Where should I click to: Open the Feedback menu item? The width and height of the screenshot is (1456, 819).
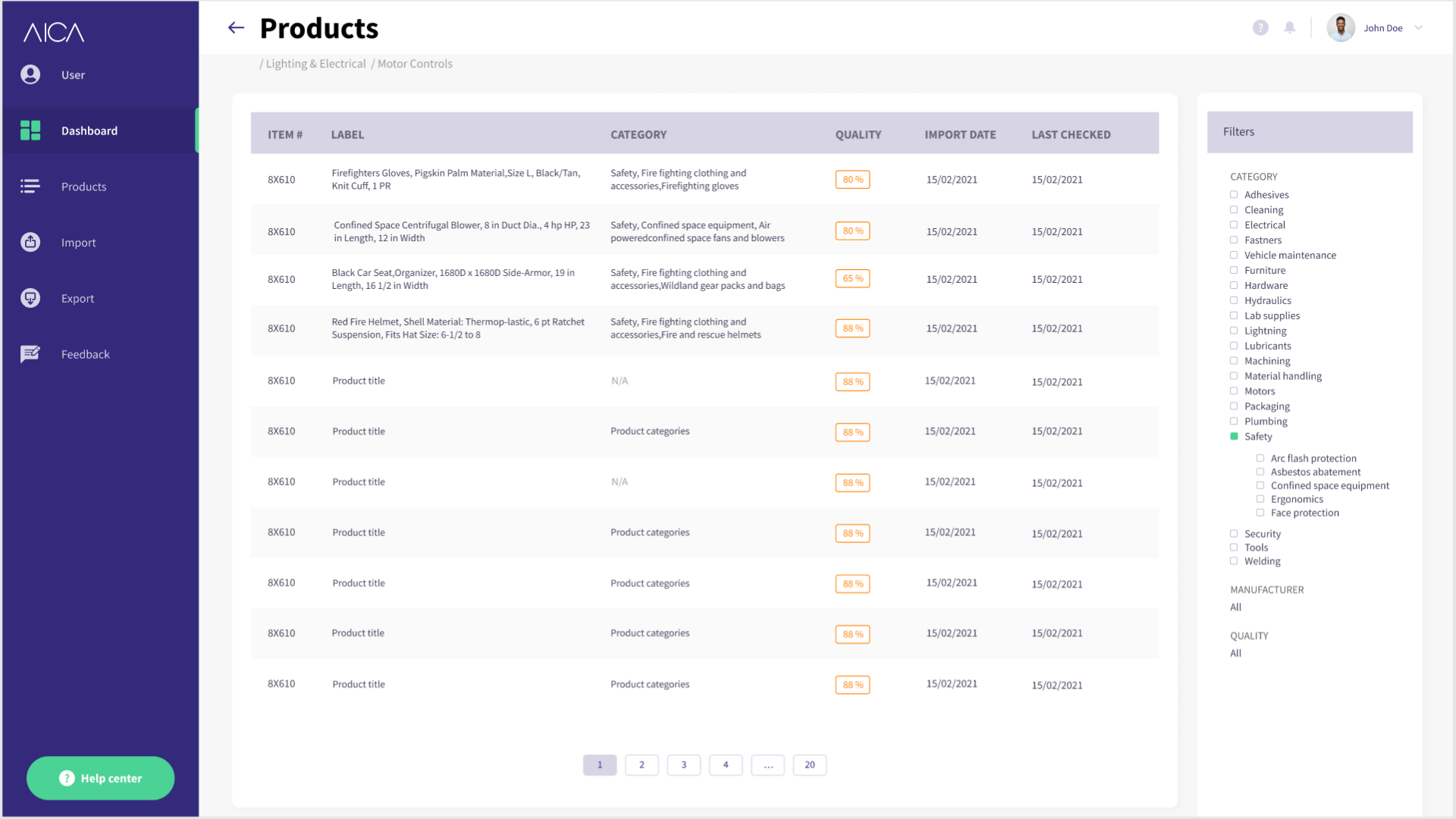point(85,354)
